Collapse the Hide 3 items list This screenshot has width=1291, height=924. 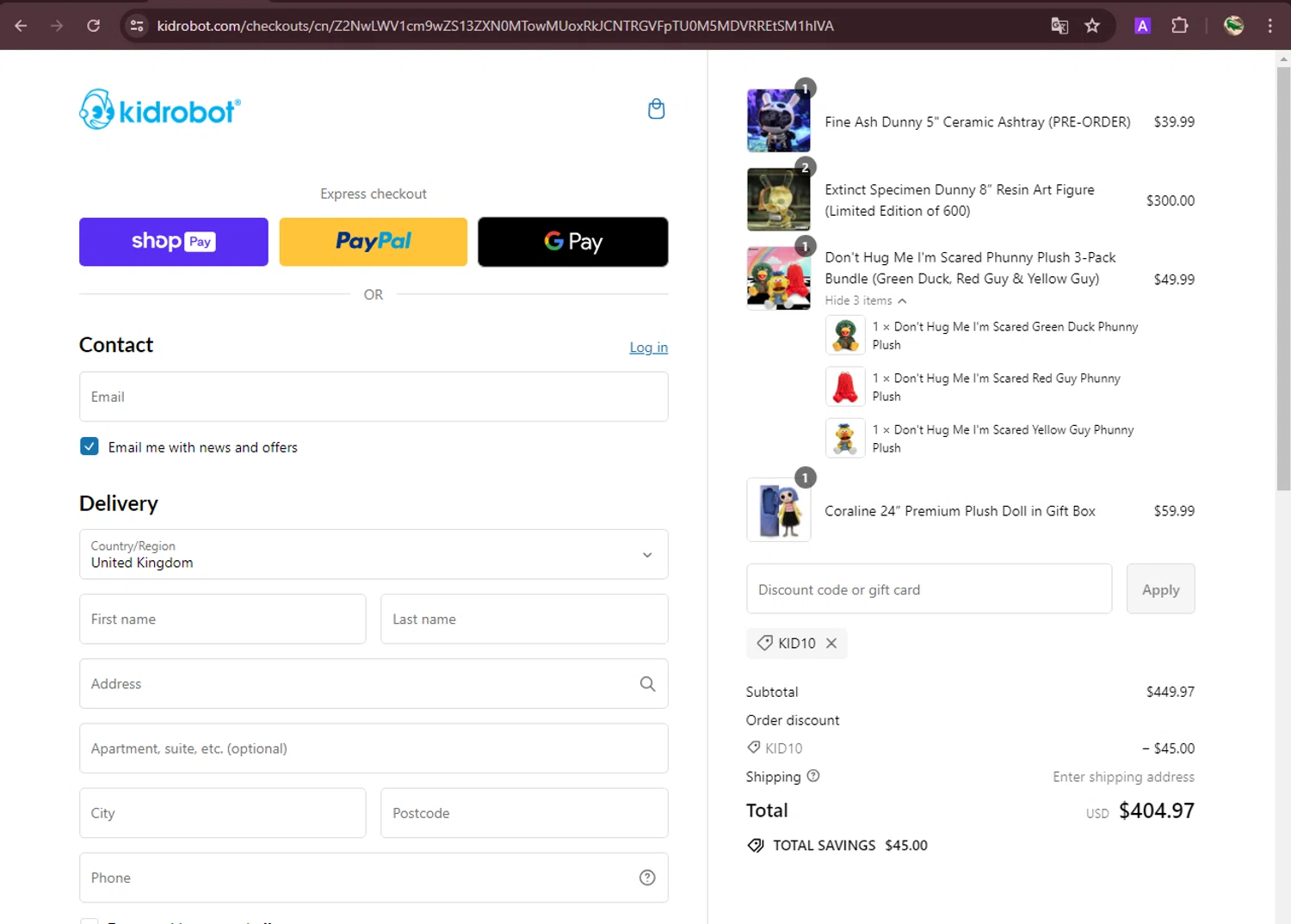pyautogui.click(x=866, y=300)
